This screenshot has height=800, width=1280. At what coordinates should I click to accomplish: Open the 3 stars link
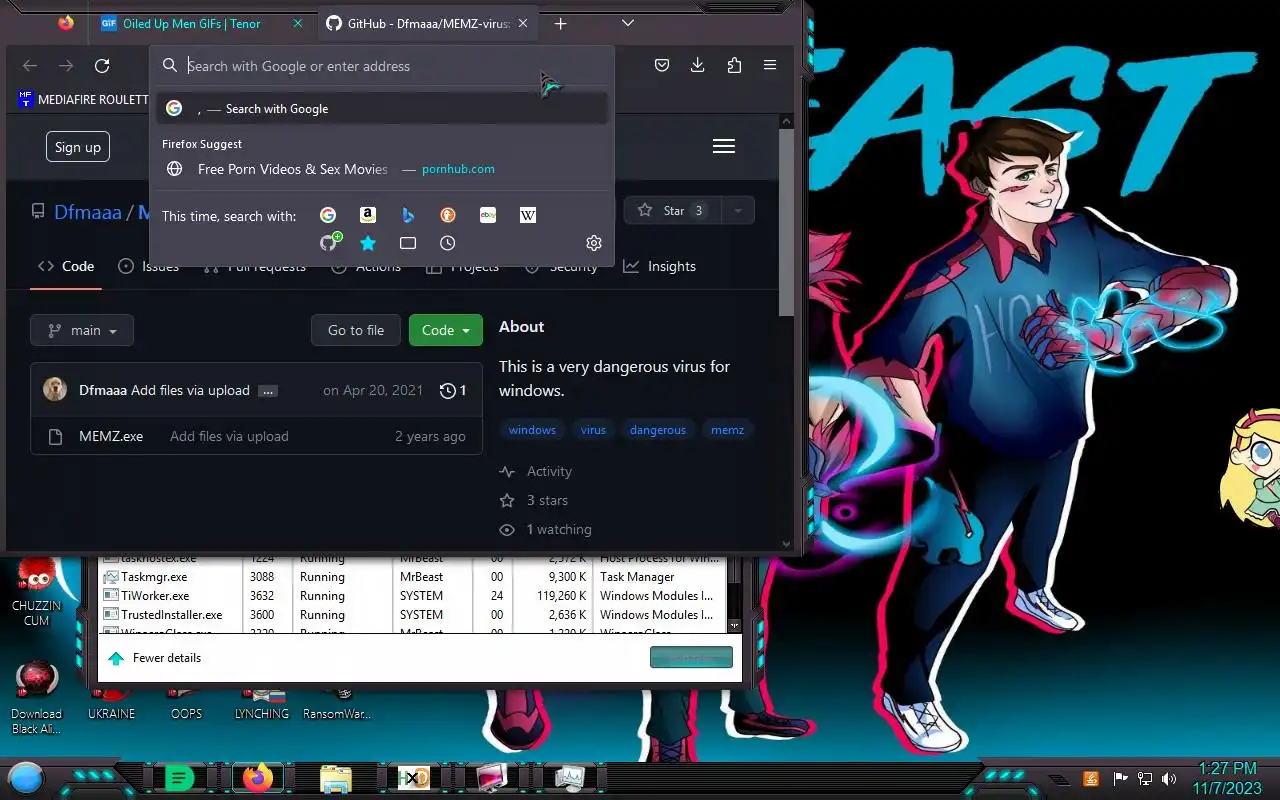tap(534, 500)
